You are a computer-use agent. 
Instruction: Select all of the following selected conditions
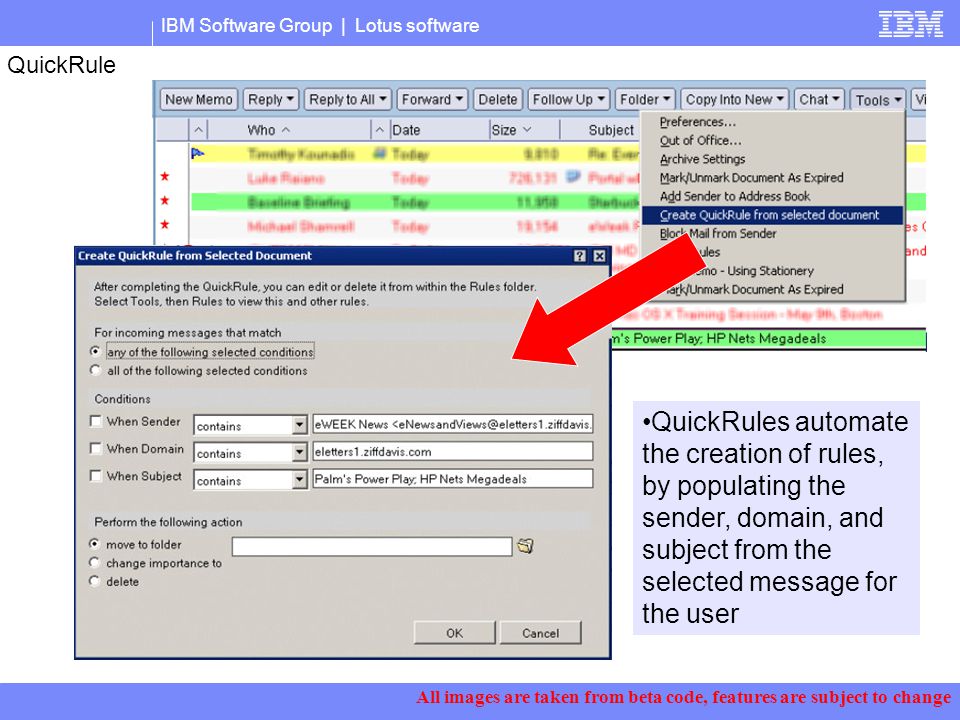[95, 370]
